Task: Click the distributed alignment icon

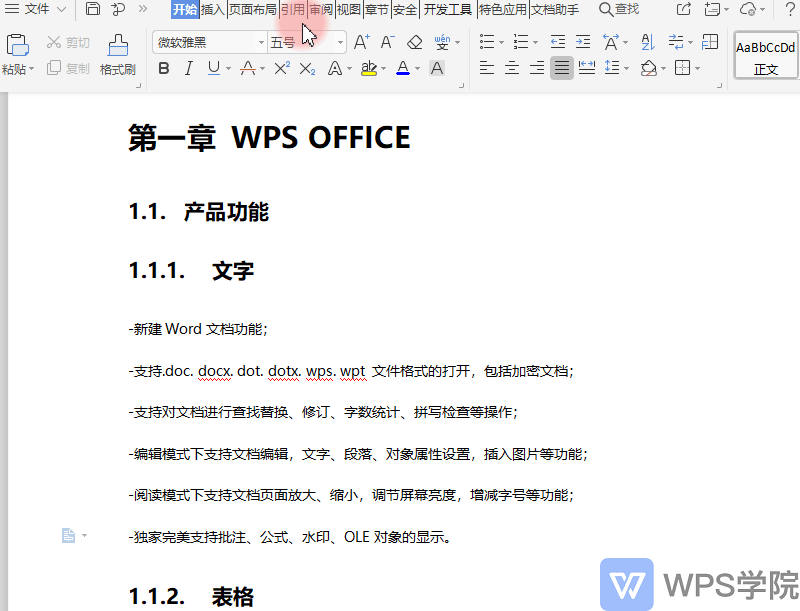Action: [587, 68]
